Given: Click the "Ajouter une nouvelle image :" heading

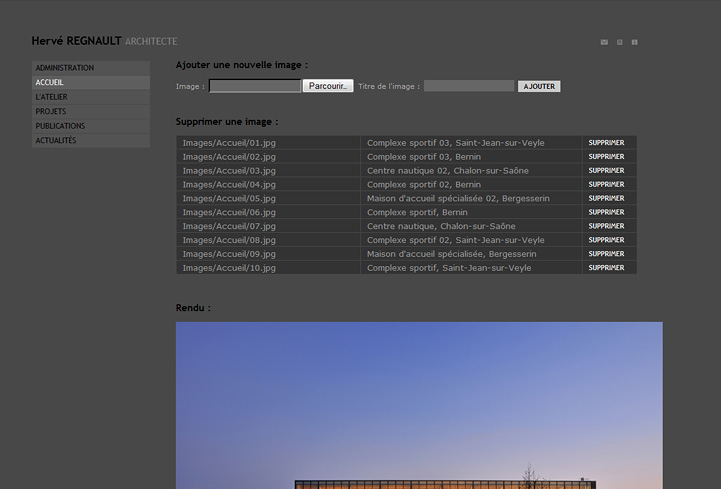Looking at the screenshot, I should pyautogui.click(x=241, y=65).
